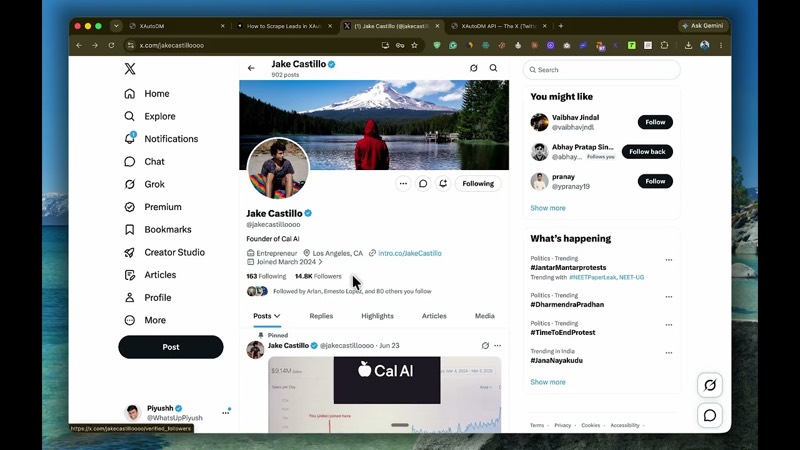This screenshot has height=450, width=800.
Task: Show more in You might like
Action: [547, 208]
